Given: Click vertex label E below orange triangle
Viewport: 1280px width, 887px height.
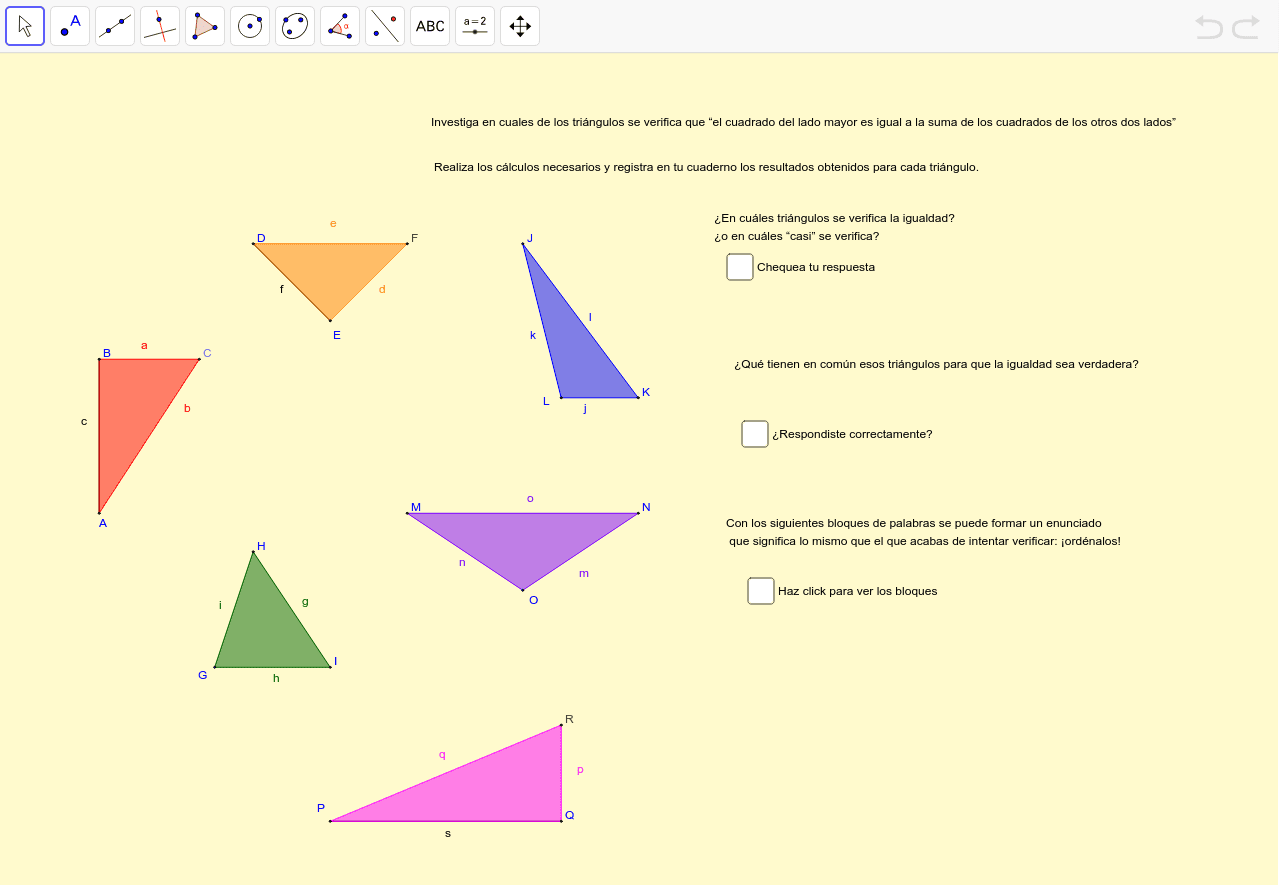Looking at the screenshot, I should 337,335.
